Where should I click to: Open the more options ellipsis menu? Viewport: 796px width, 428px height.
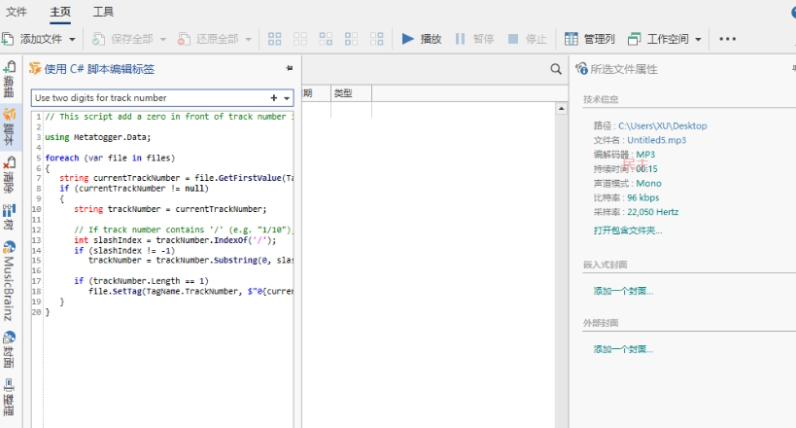727,39
